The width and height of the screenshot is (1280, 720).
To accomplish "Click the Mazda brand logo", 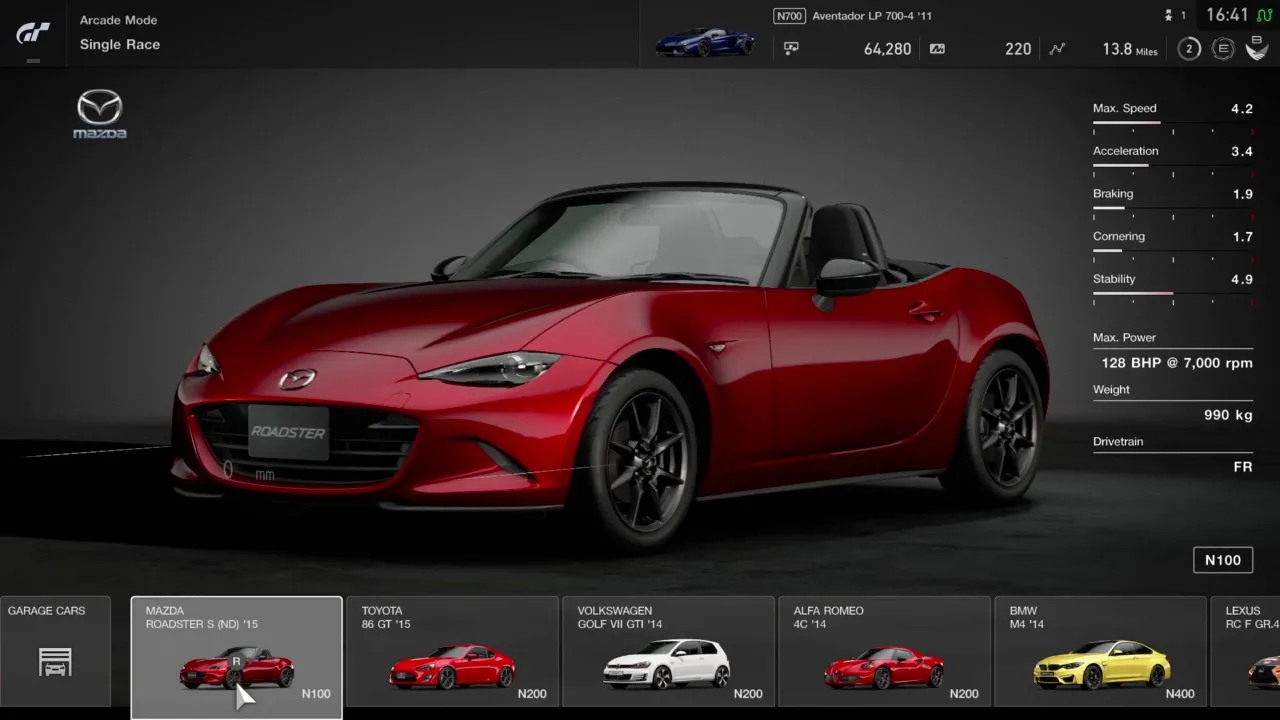I will (100, 114).
